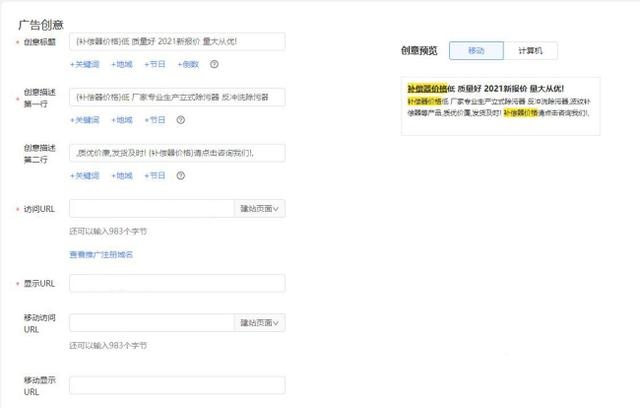Add +节日 placeholder under 创意标题
Viewport: 640px width, 409px height.
(155, 64)
